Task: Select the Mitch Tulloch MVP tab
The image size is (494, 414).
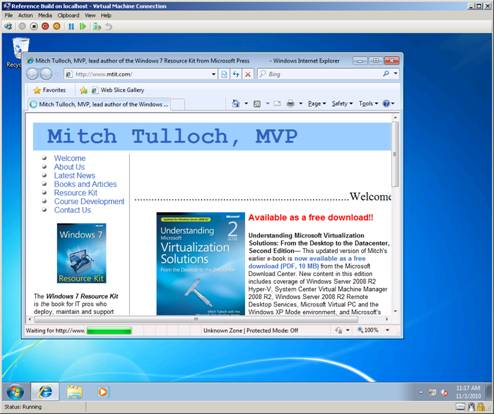Action: (99, 104)
